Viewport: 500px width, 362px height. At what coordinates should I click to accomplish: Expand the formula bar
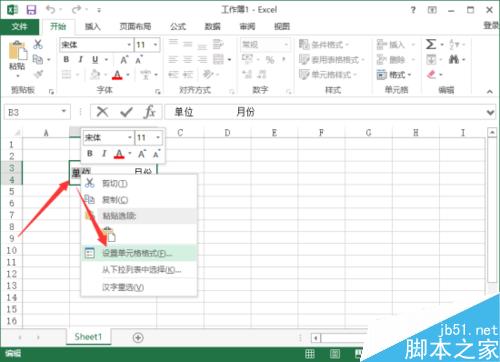tap(490, 112)
